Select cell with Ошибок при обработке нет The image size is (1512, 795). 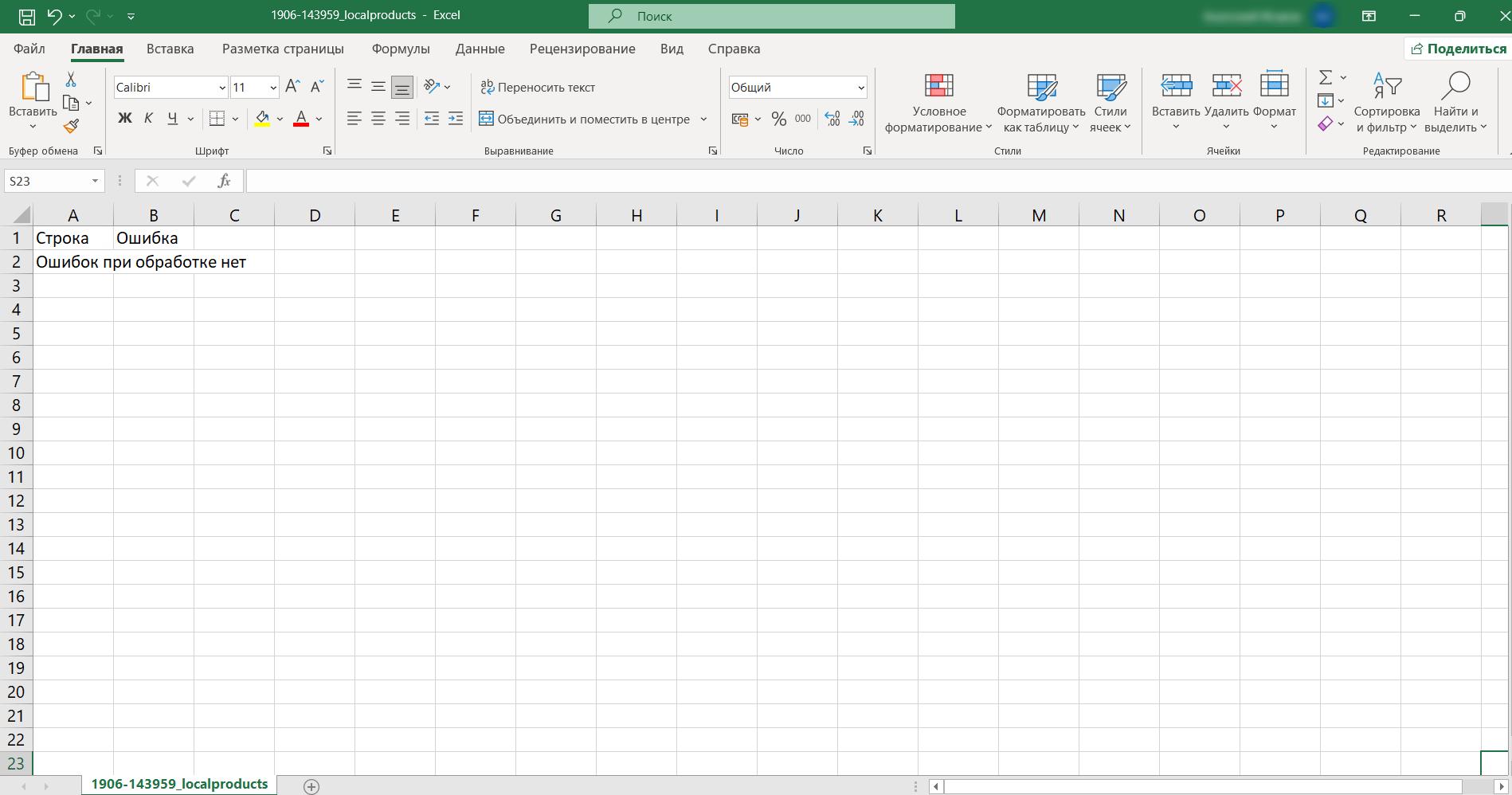pyautogui.click(x=72, y=262)
